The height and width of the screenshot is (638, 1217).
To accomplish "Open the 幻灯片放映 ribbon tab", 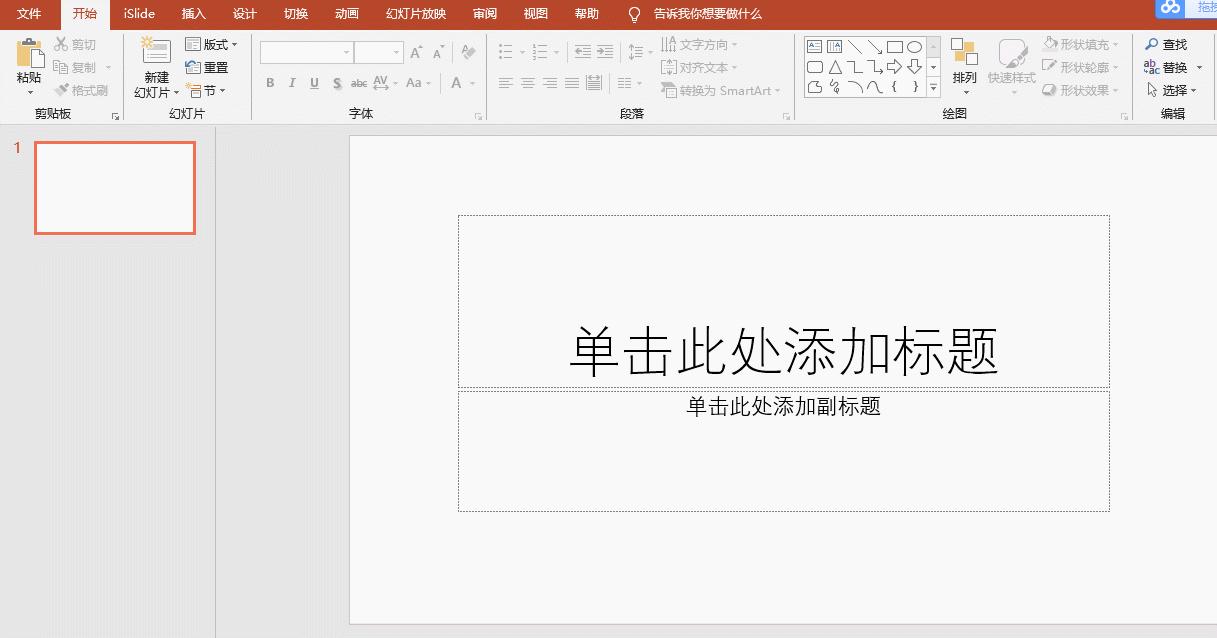I will coord(416,14).
